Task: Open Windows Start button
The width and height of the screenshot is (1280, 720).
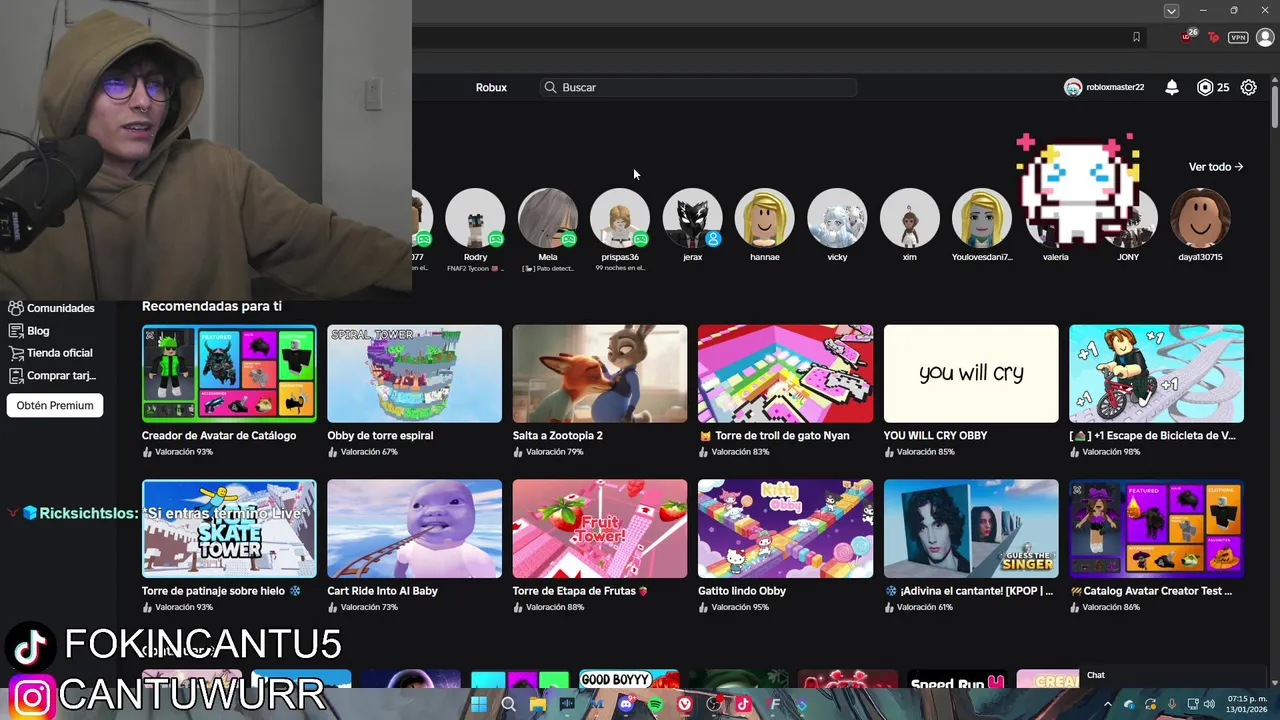Action: coord(479,705)
